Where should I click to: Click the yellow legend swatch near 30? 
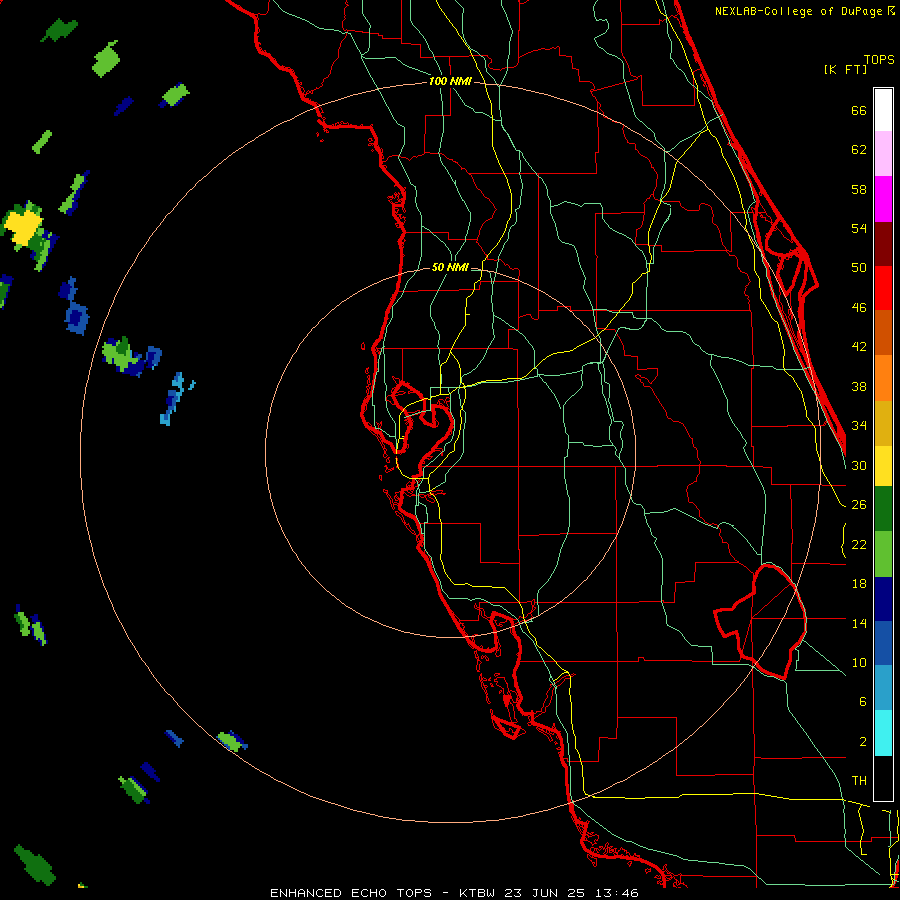883,465
